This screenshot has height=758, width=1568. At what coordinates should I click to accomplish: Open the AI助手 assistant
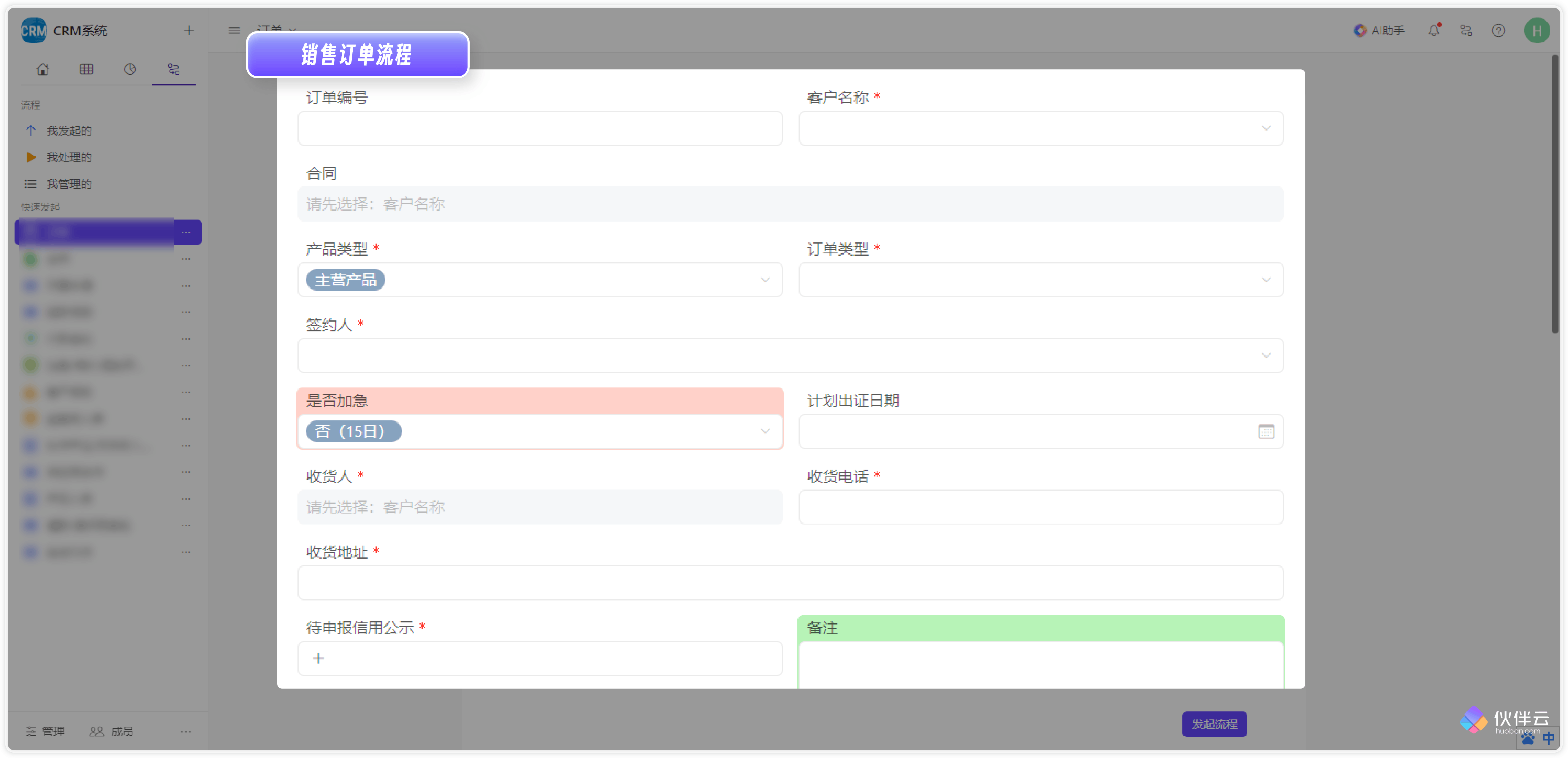coord(1379,31)
